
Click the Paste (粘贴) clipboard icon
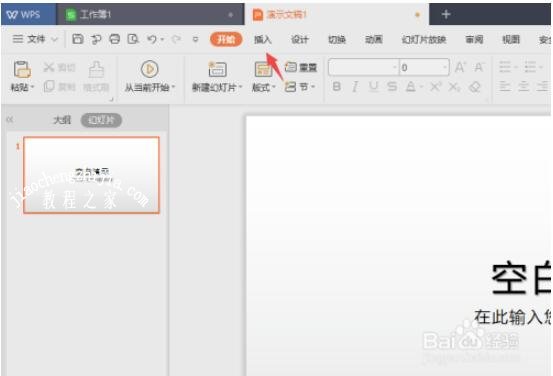(22, 69)
